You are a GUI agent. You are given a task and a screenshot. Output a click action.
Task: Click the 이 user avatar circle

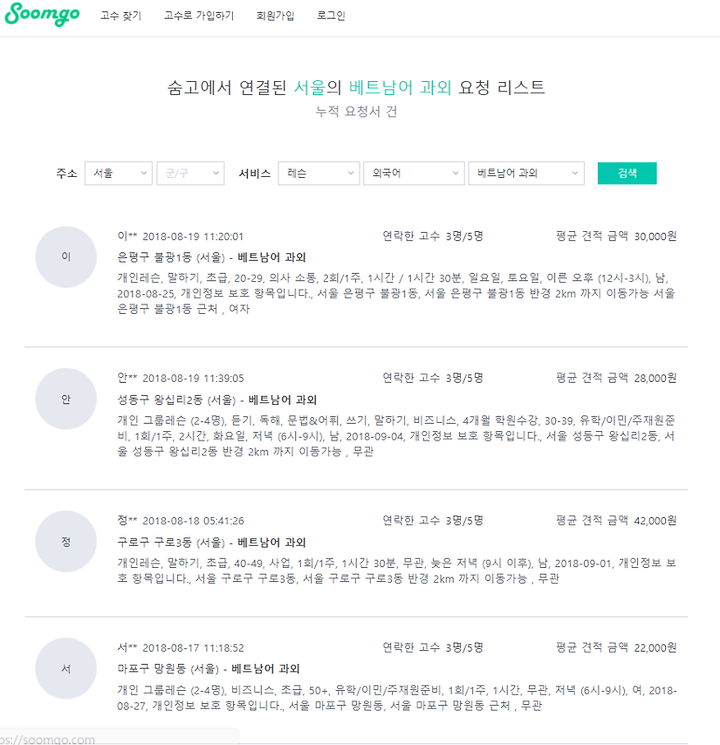(x=66, y=257)
